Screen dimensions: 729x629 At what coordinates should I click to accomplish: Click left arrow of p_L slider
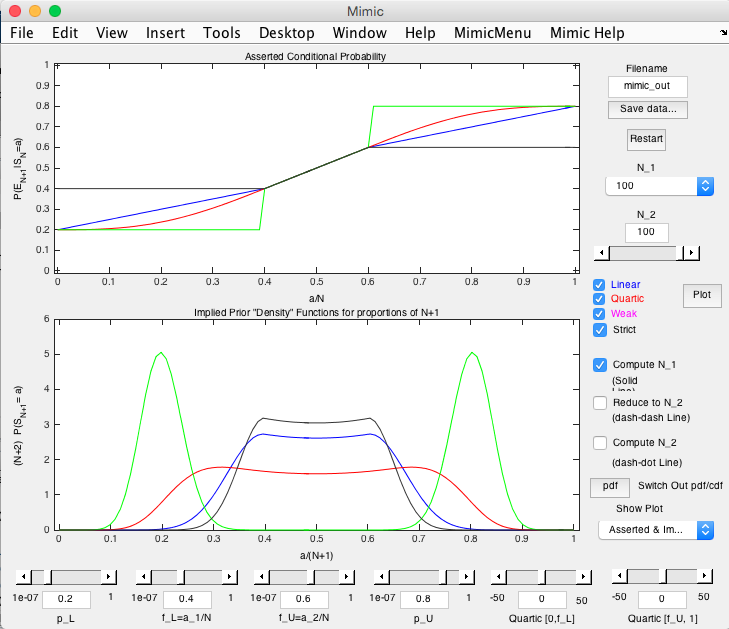point(24,577)
